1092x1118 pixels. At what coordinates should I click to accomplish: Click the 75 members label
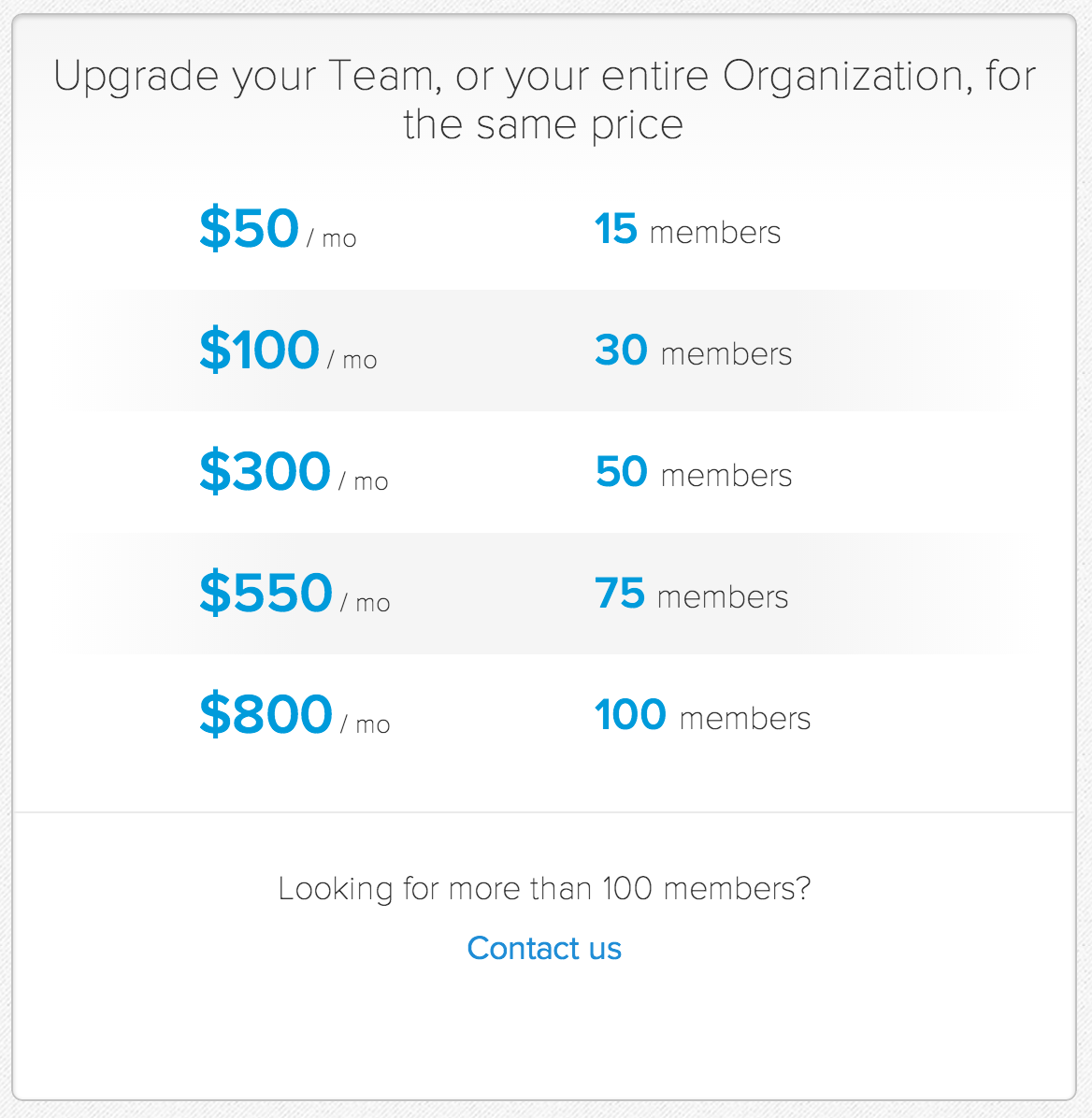coord(692,594)
